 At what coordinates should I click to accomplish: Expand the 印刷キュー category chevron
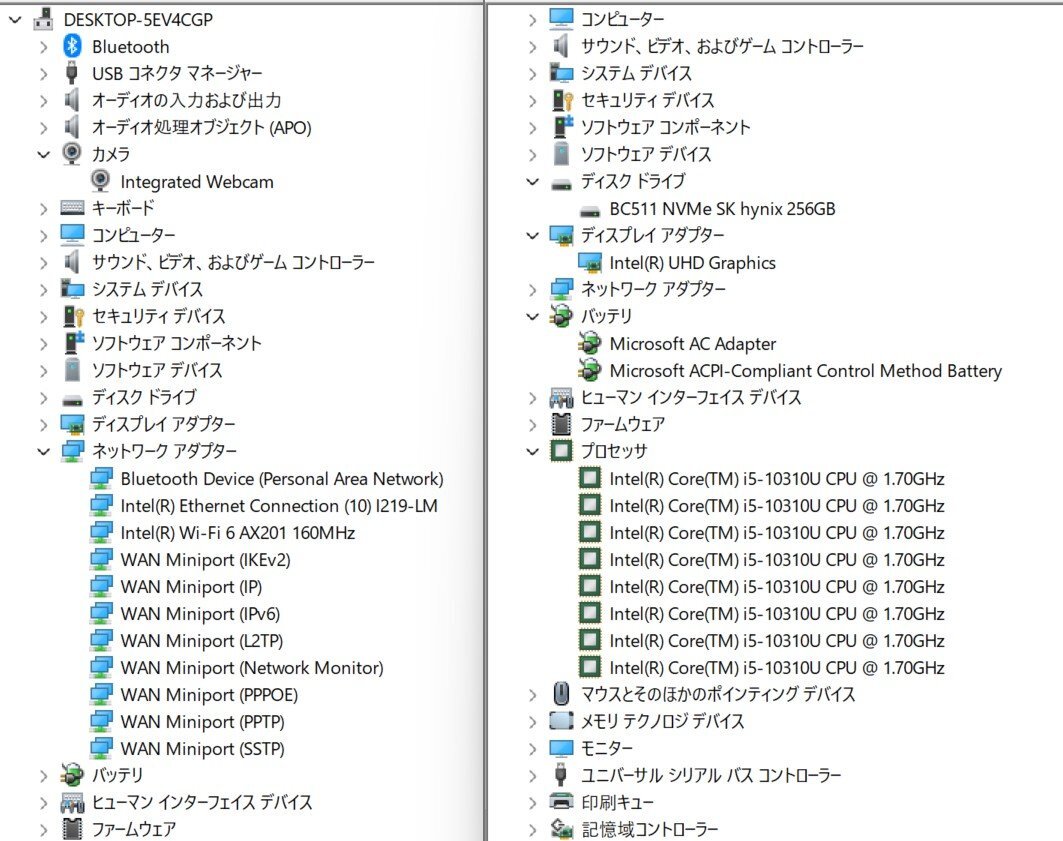(533, 802)
